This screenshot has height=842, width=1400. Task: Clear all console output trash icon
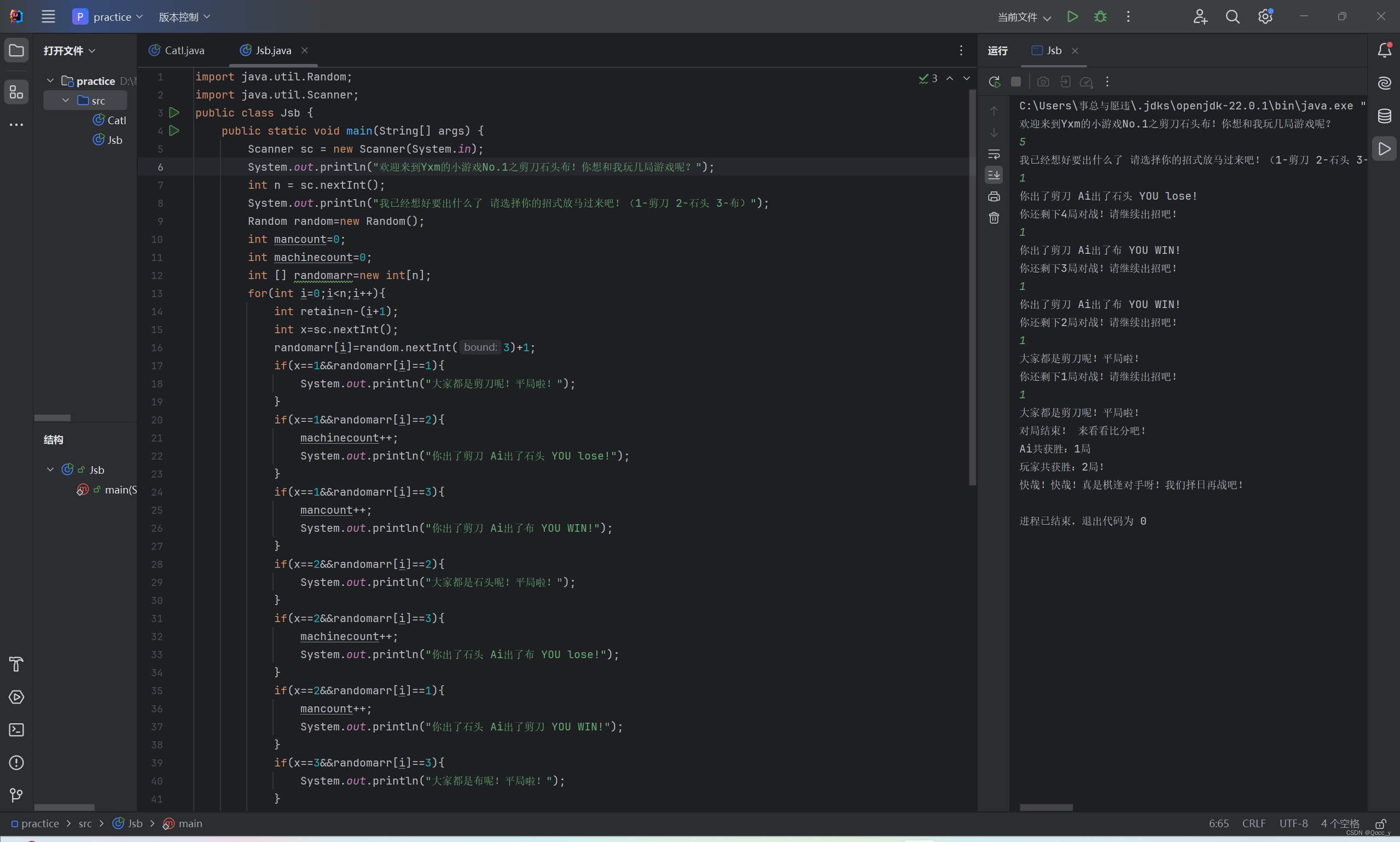994,218
